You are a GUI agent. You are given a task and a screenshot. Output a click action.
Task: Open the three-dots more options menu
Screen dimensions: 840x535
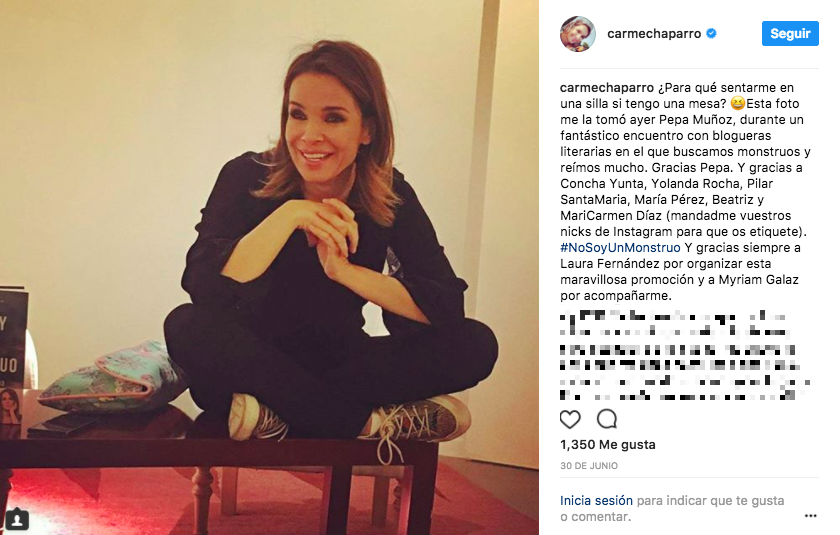[x=811, y=516]
